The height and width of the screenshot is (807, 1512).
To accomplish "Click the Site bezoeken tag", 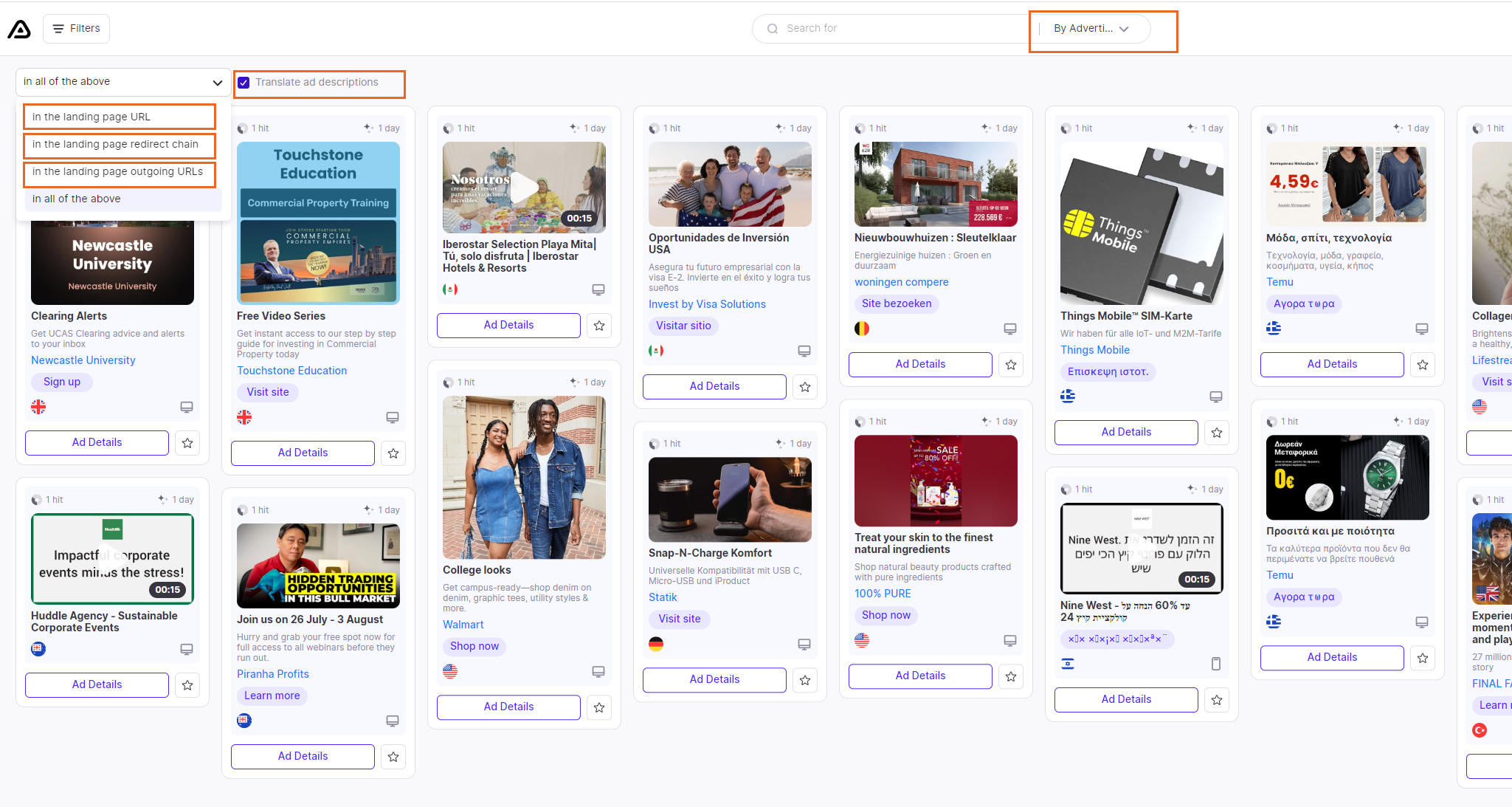I will click(x=897, y=303).
